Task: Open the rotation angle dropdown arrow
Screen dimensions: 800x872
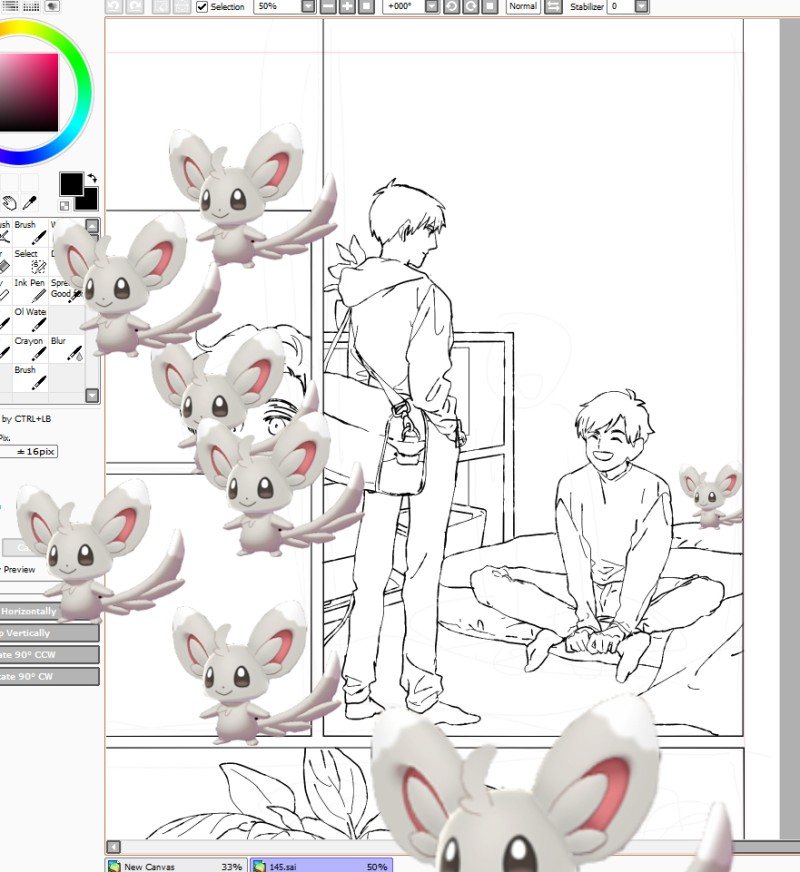Action: pyautogui.click(x=431, y=7)
